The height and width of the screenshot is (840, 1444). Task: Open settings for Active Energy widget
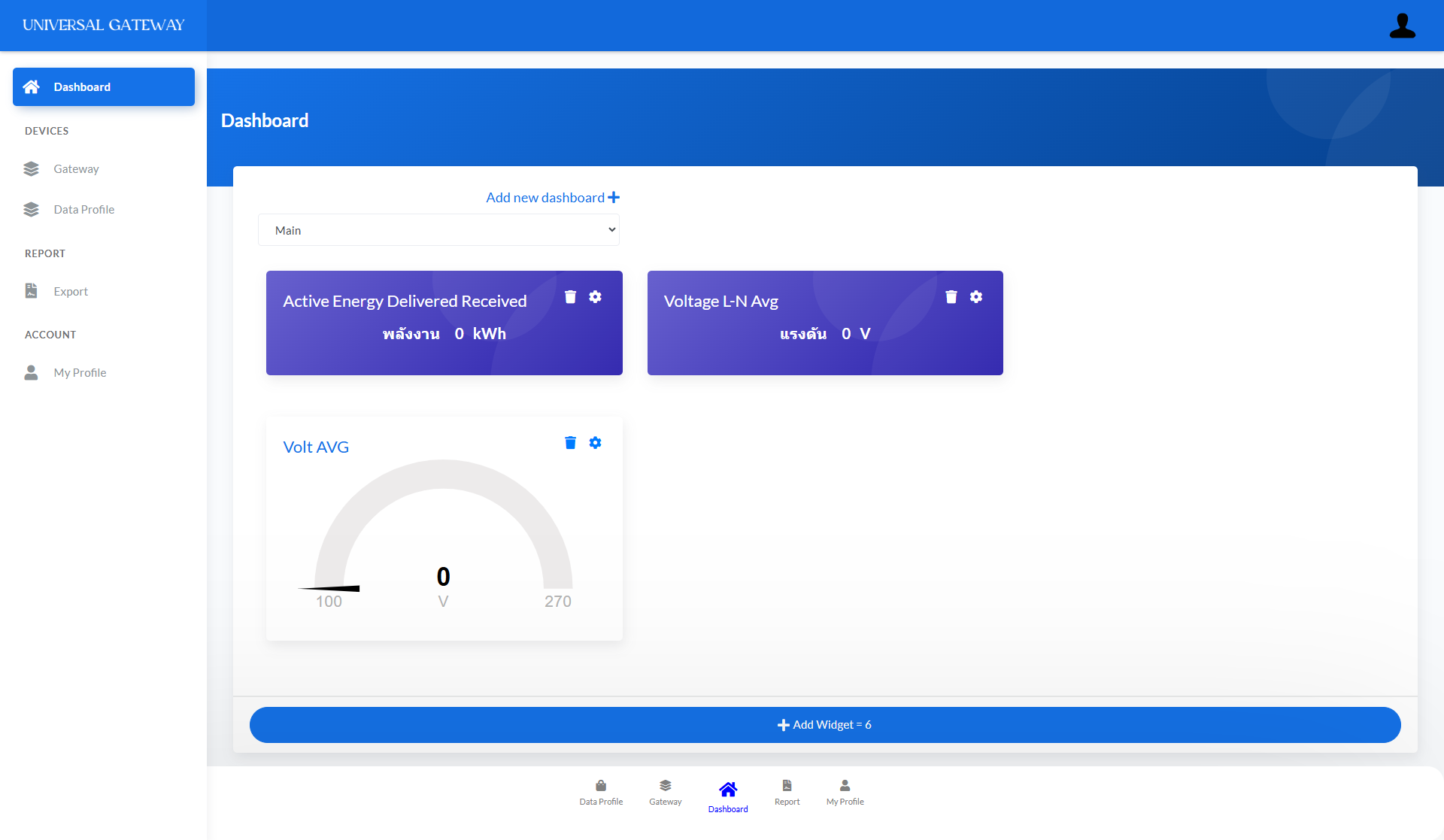pyautogui.click(x=595, y=297)
